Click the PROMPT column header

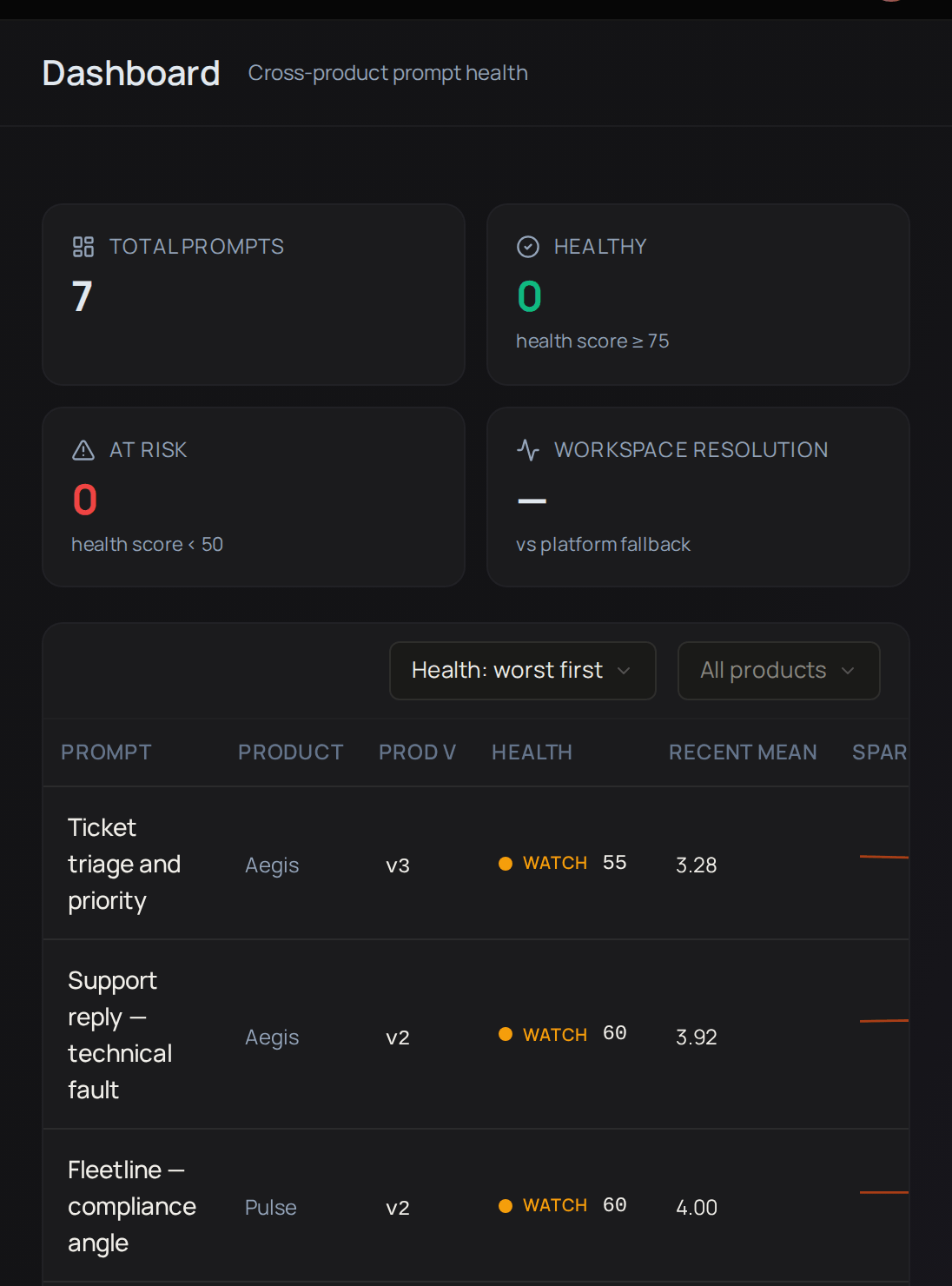[106, 752]
